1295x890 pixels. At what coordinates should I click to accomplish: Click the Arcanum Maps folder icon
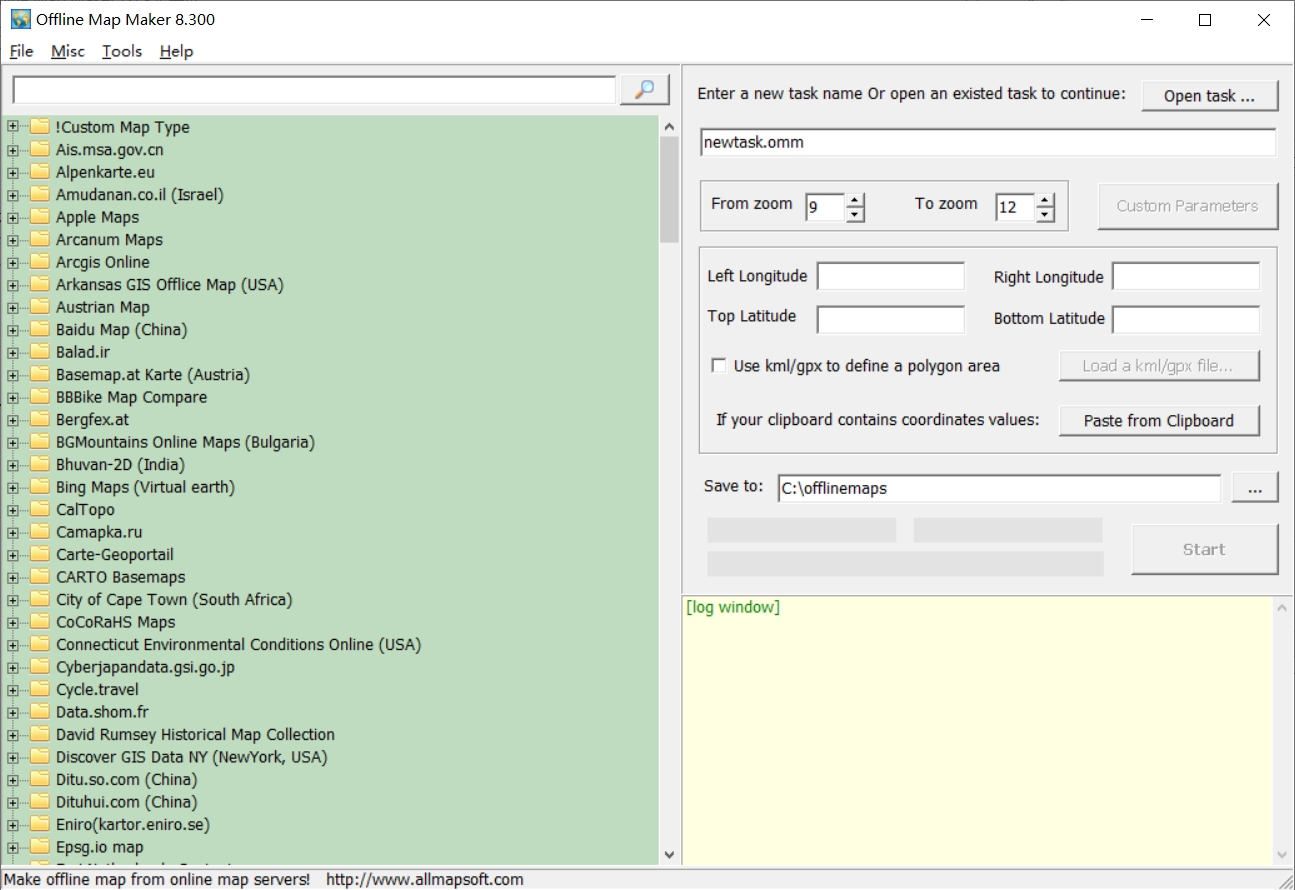click(x=40, y=239)
